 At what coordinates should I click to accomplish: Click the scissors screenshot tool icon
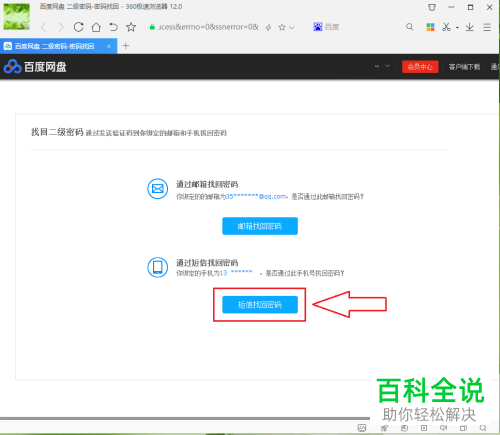446,27
